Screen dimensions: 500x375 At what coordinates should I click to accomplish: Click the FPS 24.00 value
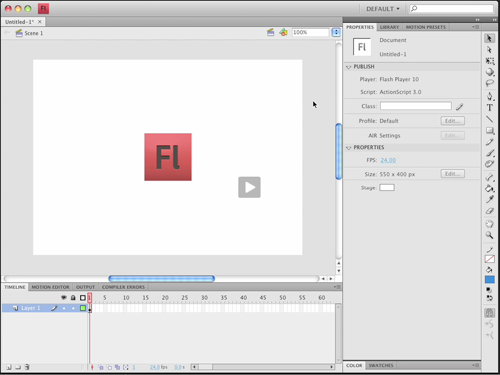point(388,160)
